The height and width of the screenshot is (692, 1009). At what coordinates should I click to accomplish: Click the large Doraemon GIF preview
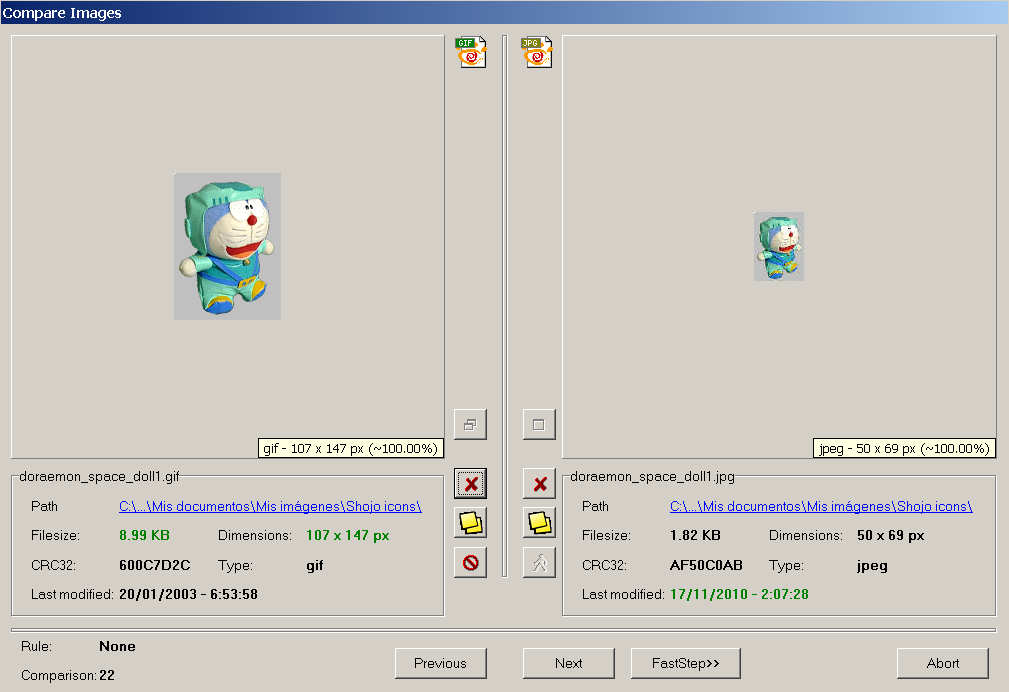pos(227,246)
